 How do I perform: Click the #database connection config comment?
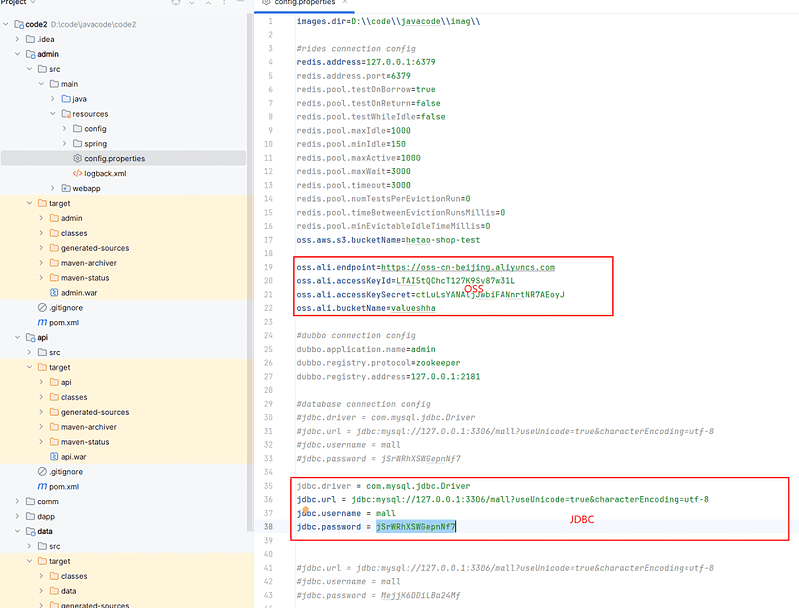coord(363,404)
